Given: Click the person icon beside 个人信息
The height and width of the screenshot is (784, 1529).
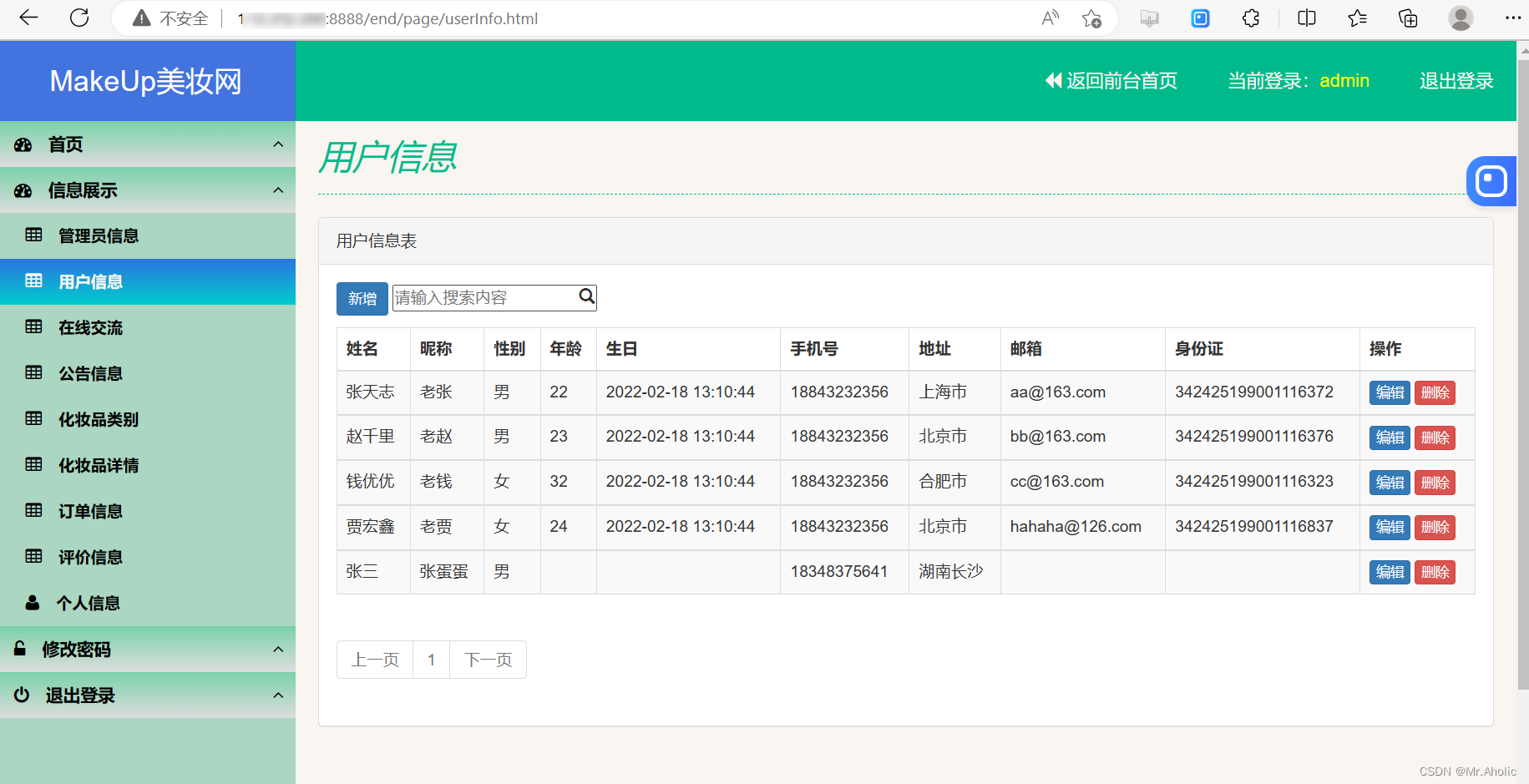Looking at the screenshot, I should 33,602.
